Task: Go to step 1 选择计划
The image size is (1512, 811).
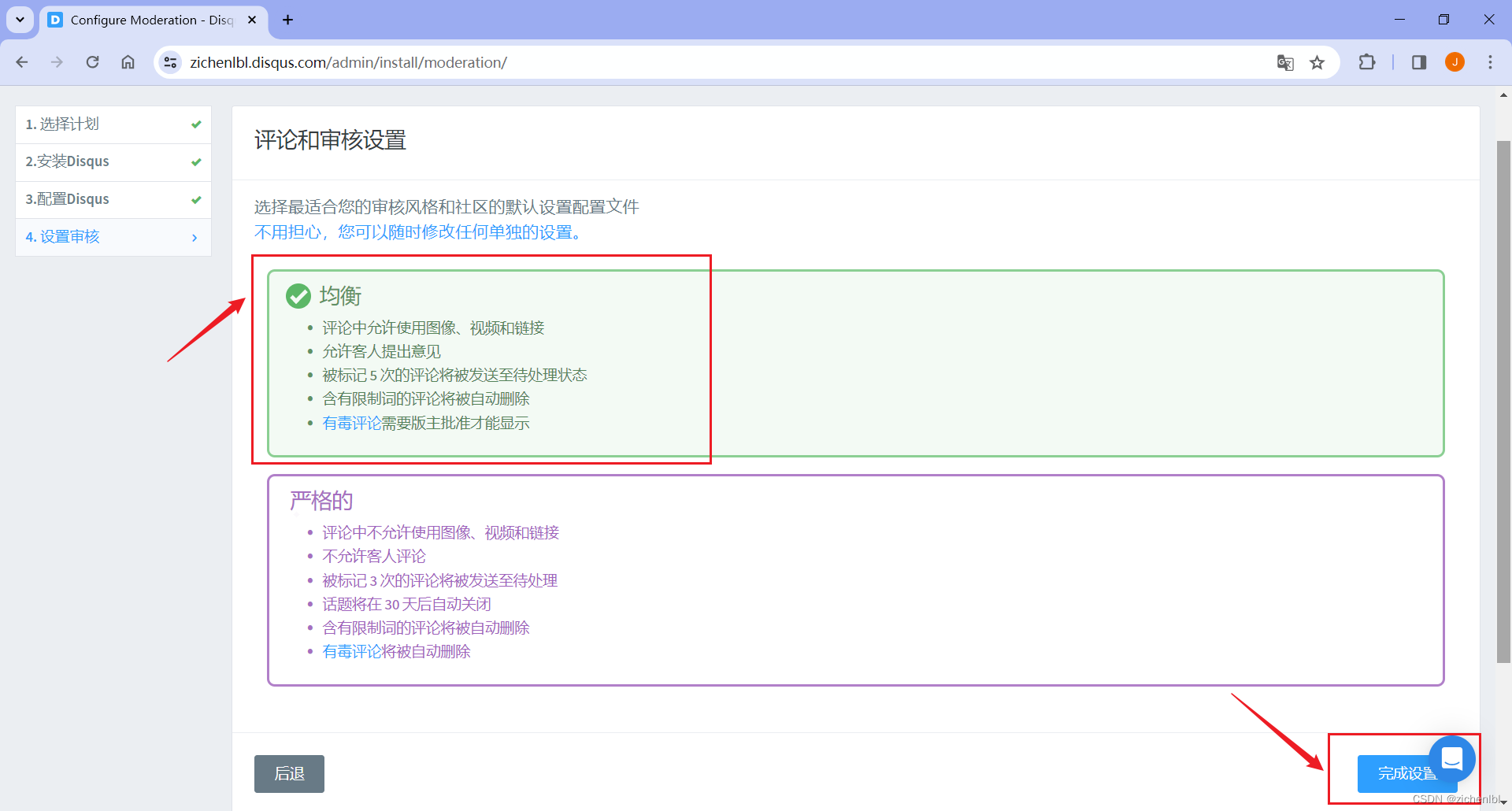Action: pos(113,124)
